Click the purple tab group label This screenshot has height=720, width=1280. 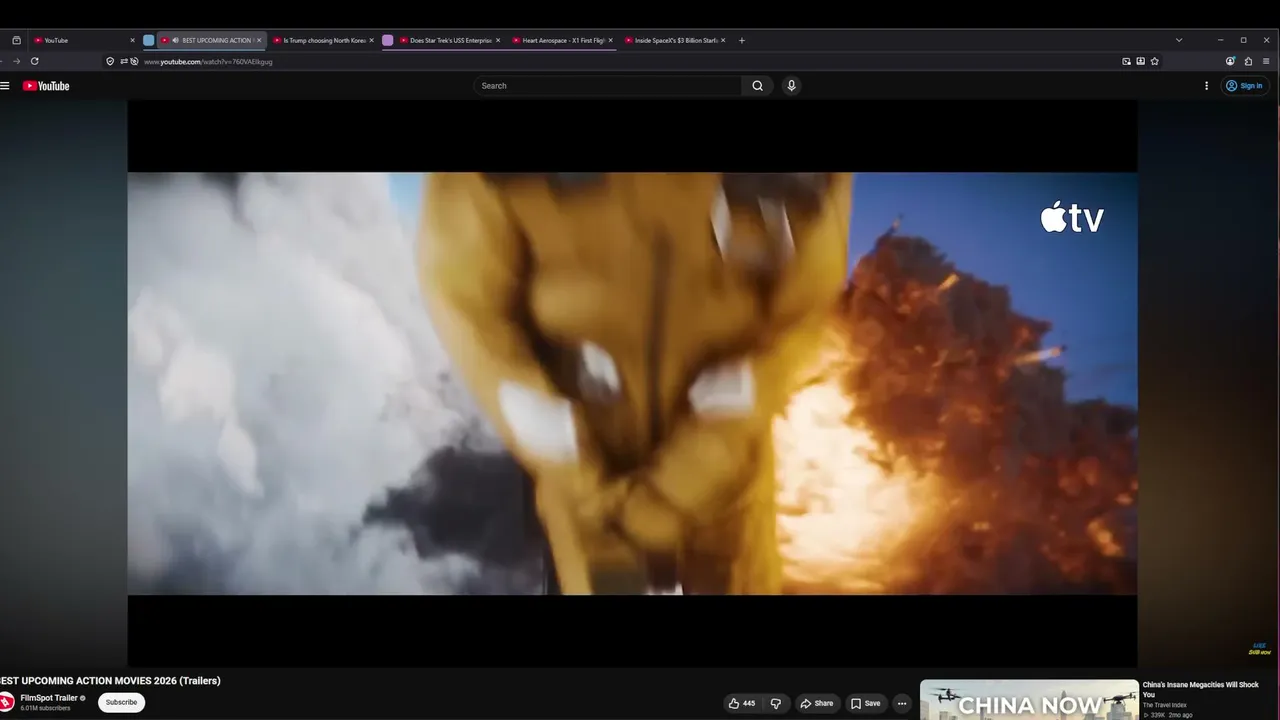click(x=388, y=40)
